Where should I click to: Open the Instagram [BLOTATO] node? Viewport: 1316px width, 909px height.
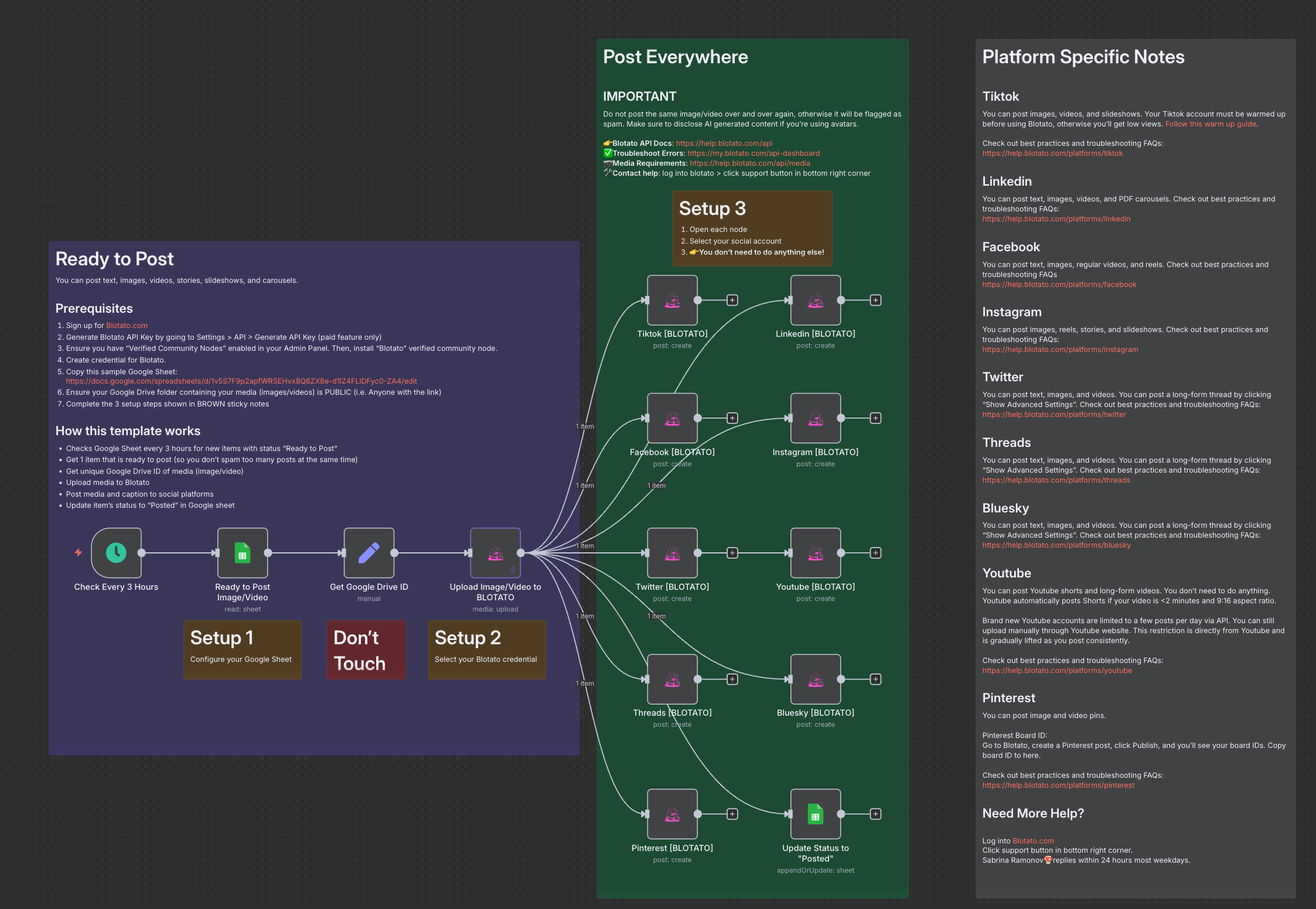pyautogui.click(x=815, y=418)
